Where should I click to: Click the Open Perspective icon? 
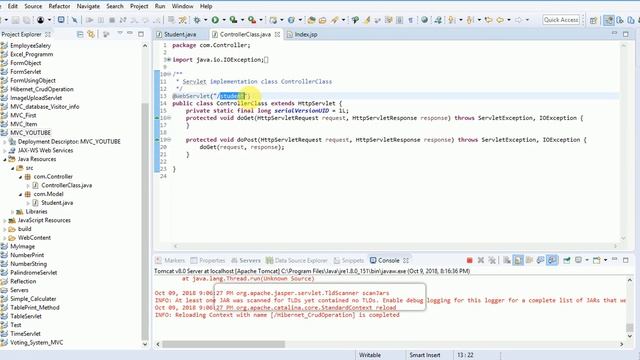pyautogui.click(x=593, y=20)
